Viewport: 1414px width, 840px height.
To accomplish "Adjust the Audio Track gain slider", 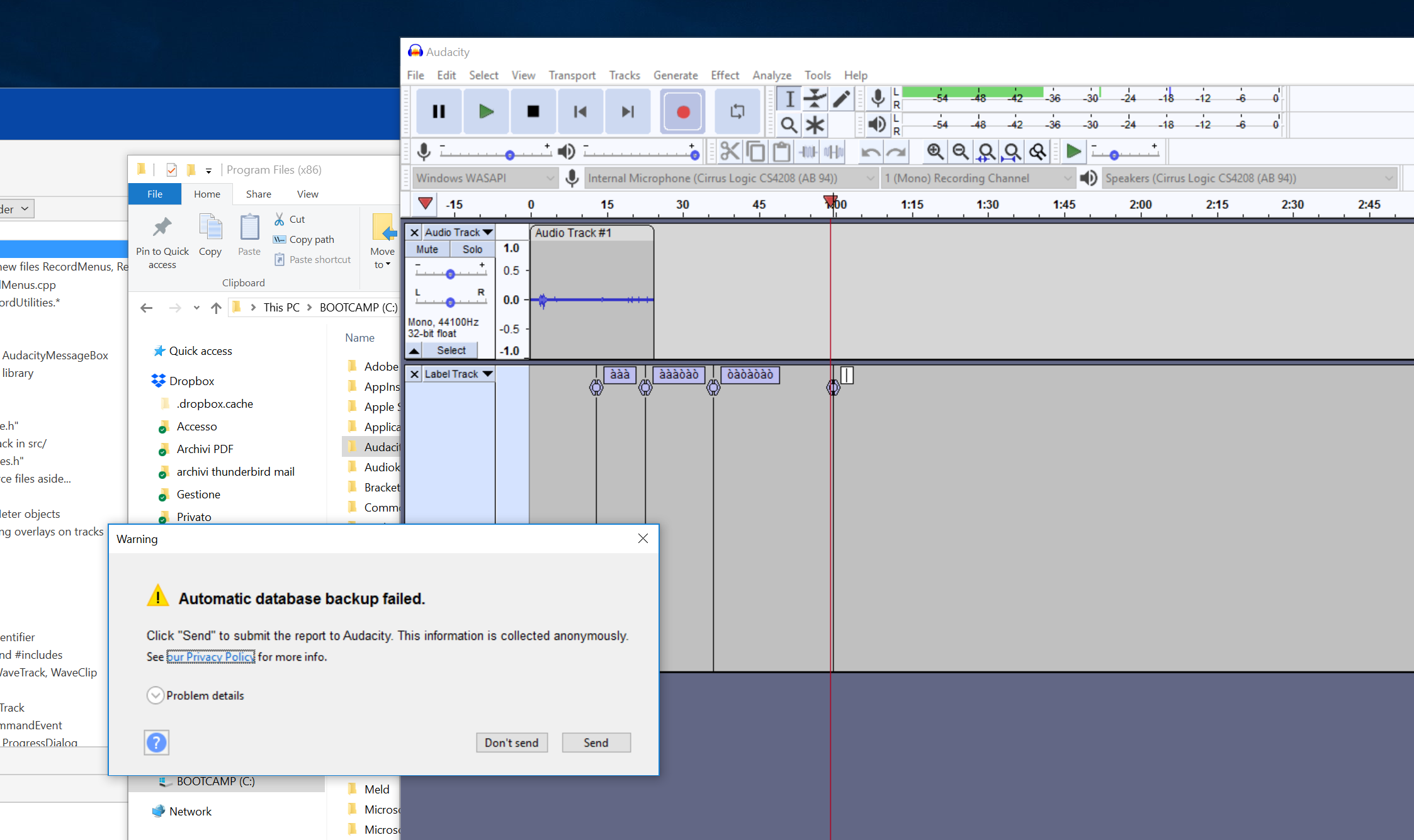I will pyautogui.click(x=450, y=274).
